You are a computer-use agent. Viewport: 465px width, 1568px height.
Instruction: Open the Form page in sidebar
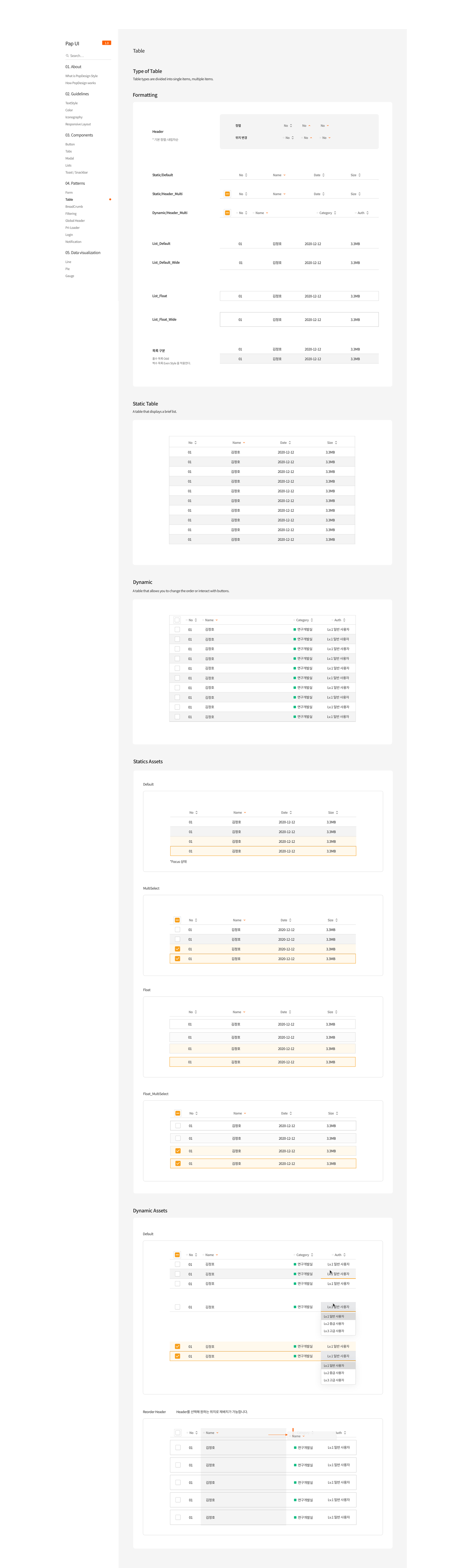(69, 192)
